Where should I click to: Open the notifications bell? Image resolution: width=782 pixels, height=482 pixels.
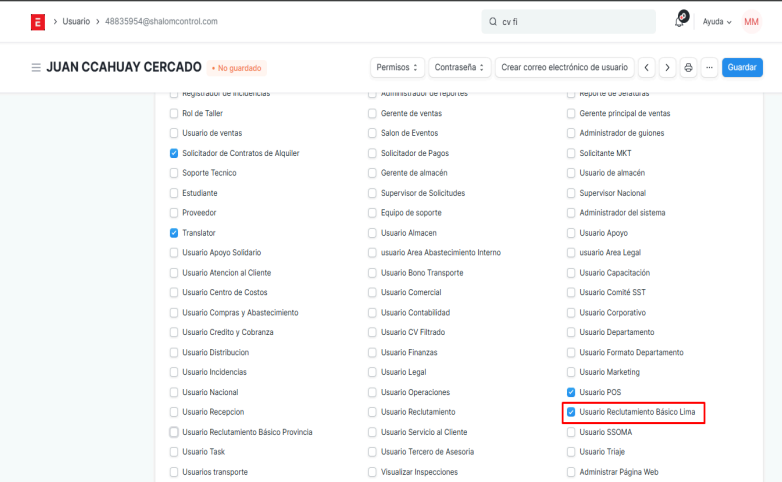(x=681, y=20)
